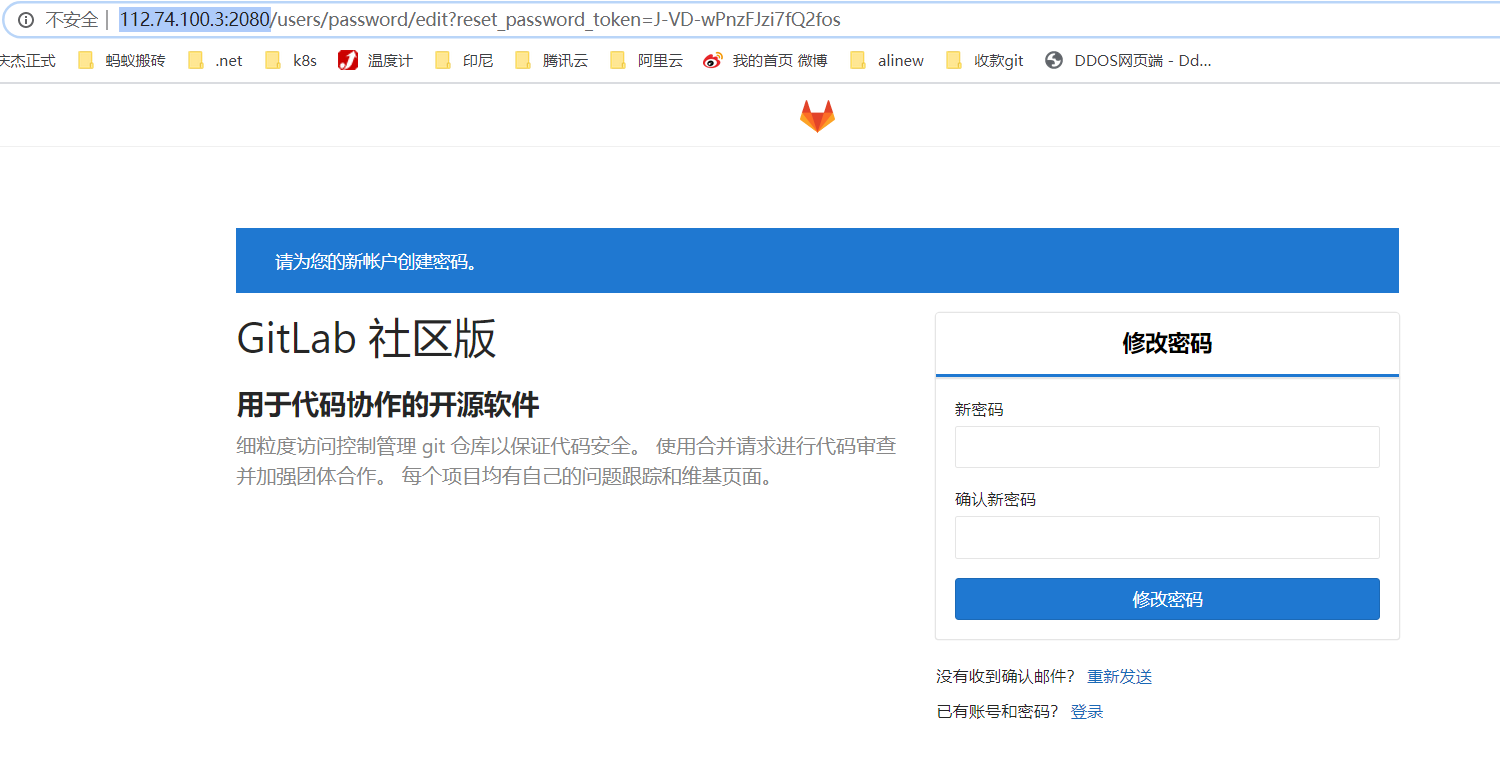Open the 蚂蚁搬砖 bookmark folder
Image resolution: width=1500 pixels, height=757 pixels.
(x=121, y=61)
